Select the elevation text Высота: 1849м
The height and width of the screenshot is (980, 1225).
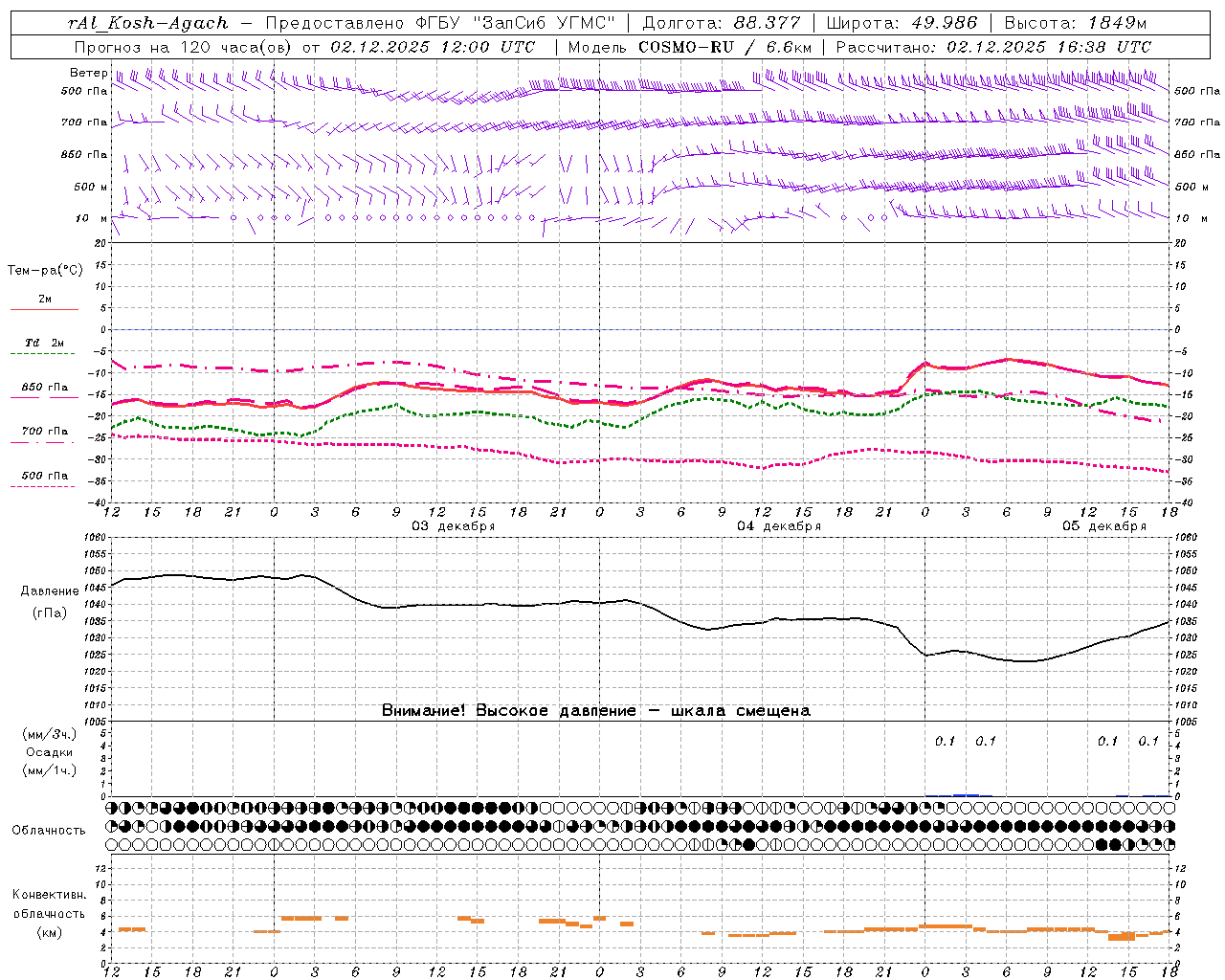tap(1075, 23)
